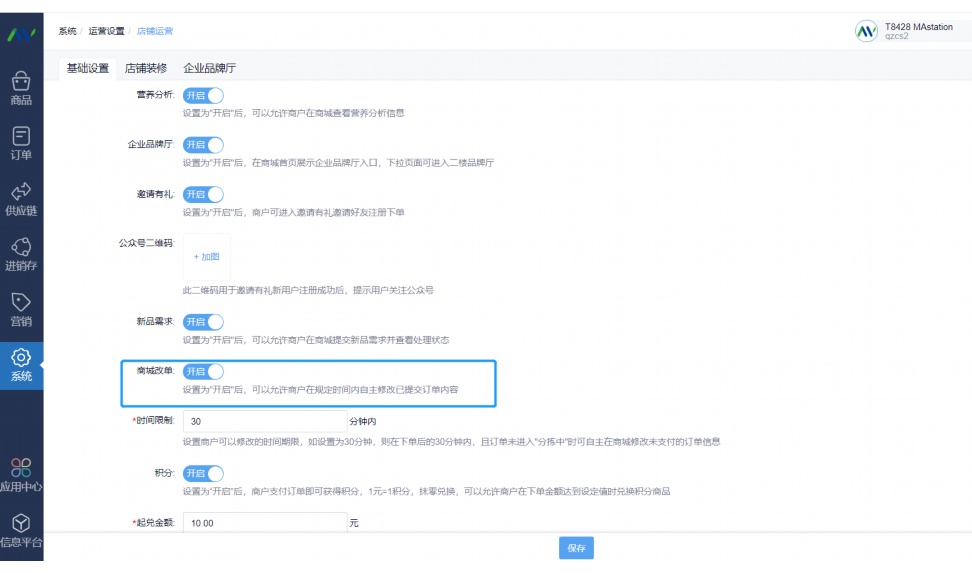Open the 企业品牌厅 tab
The width and height of the screenshot is (972, 573).
tap(210, 68)
